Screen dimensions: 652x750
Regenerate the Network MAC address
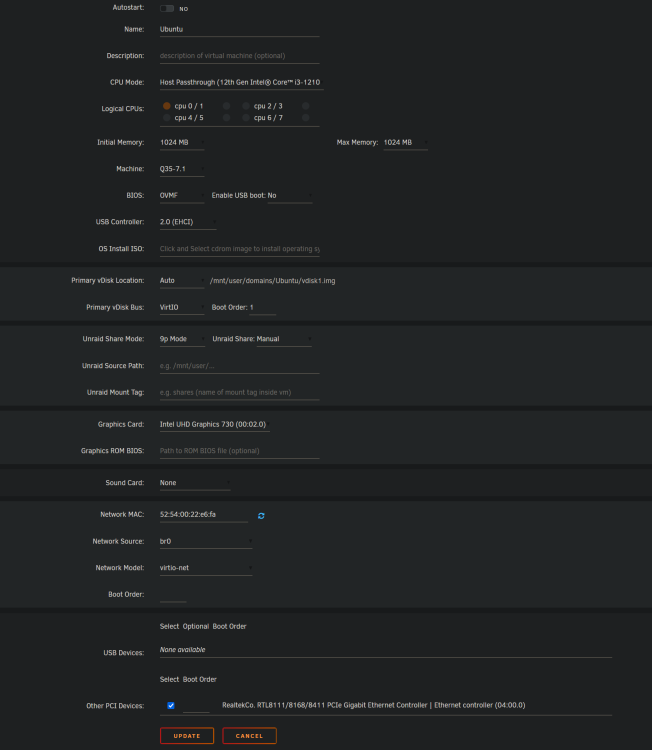(261, 516)
